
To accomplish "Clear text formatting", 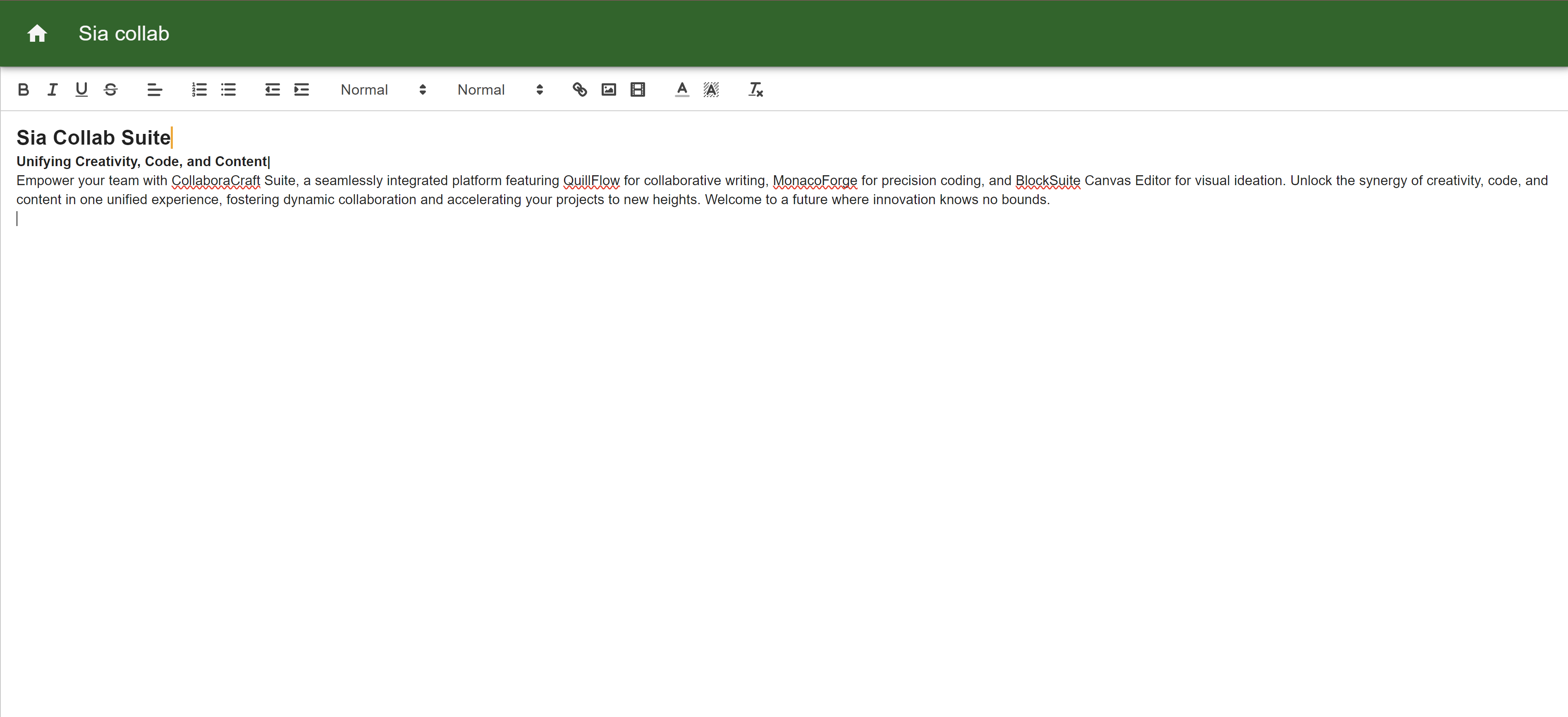I will pyautogui.click(x=755, y=90).
